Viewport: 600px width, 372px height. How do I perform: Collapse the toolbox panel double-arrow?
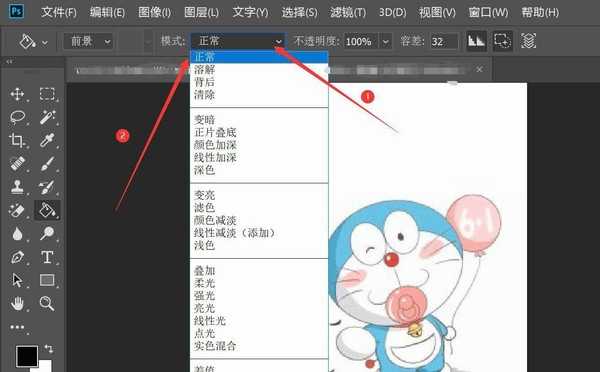click(x=9, y=62)
